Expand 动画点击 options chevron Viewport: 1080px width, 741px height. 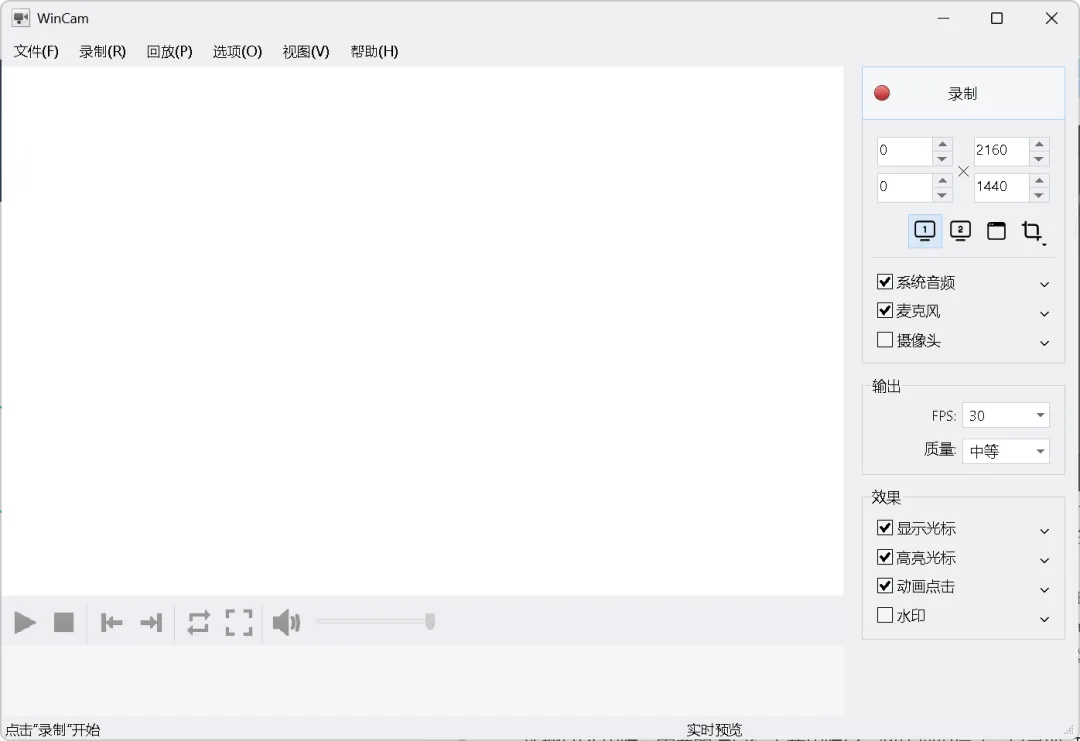[x=1044, y=590]
